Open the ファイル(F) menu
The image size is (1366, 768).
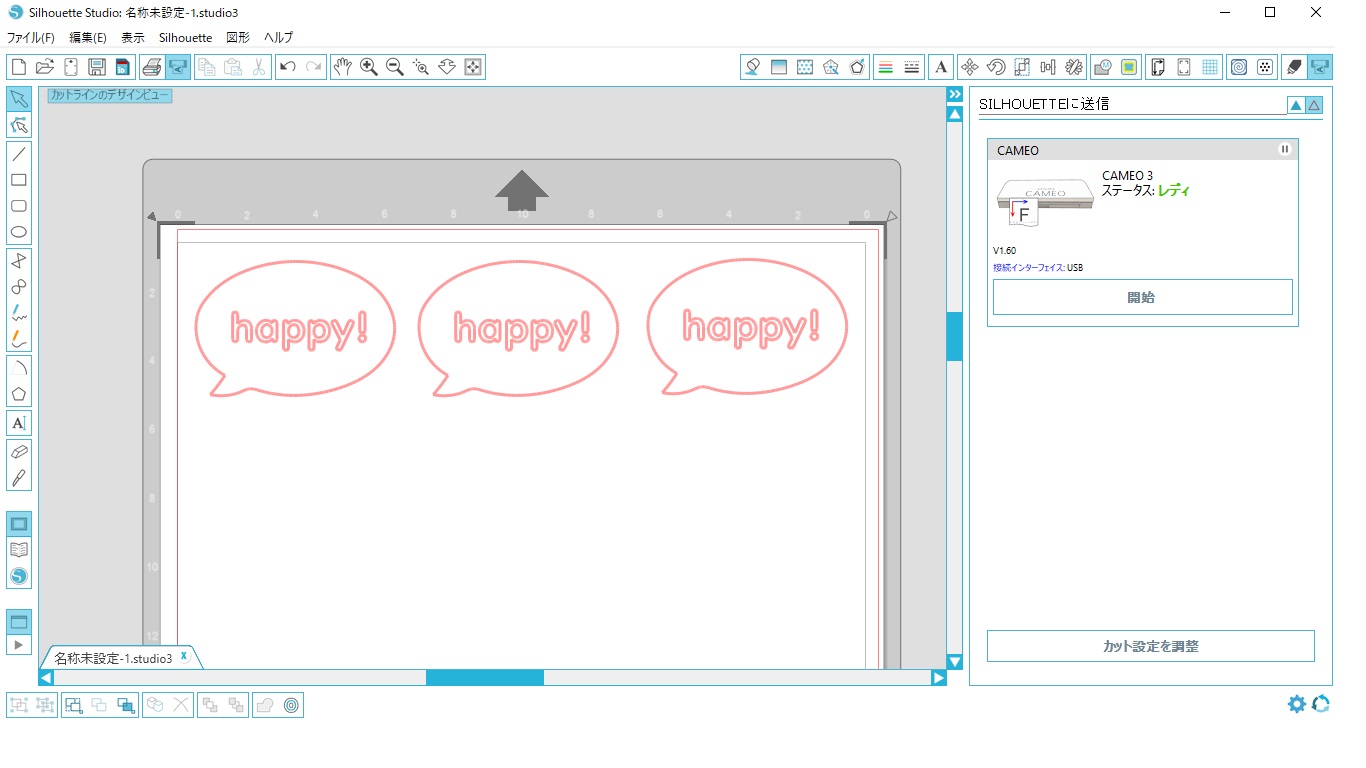pyautogui.click(x=30, y=37)
